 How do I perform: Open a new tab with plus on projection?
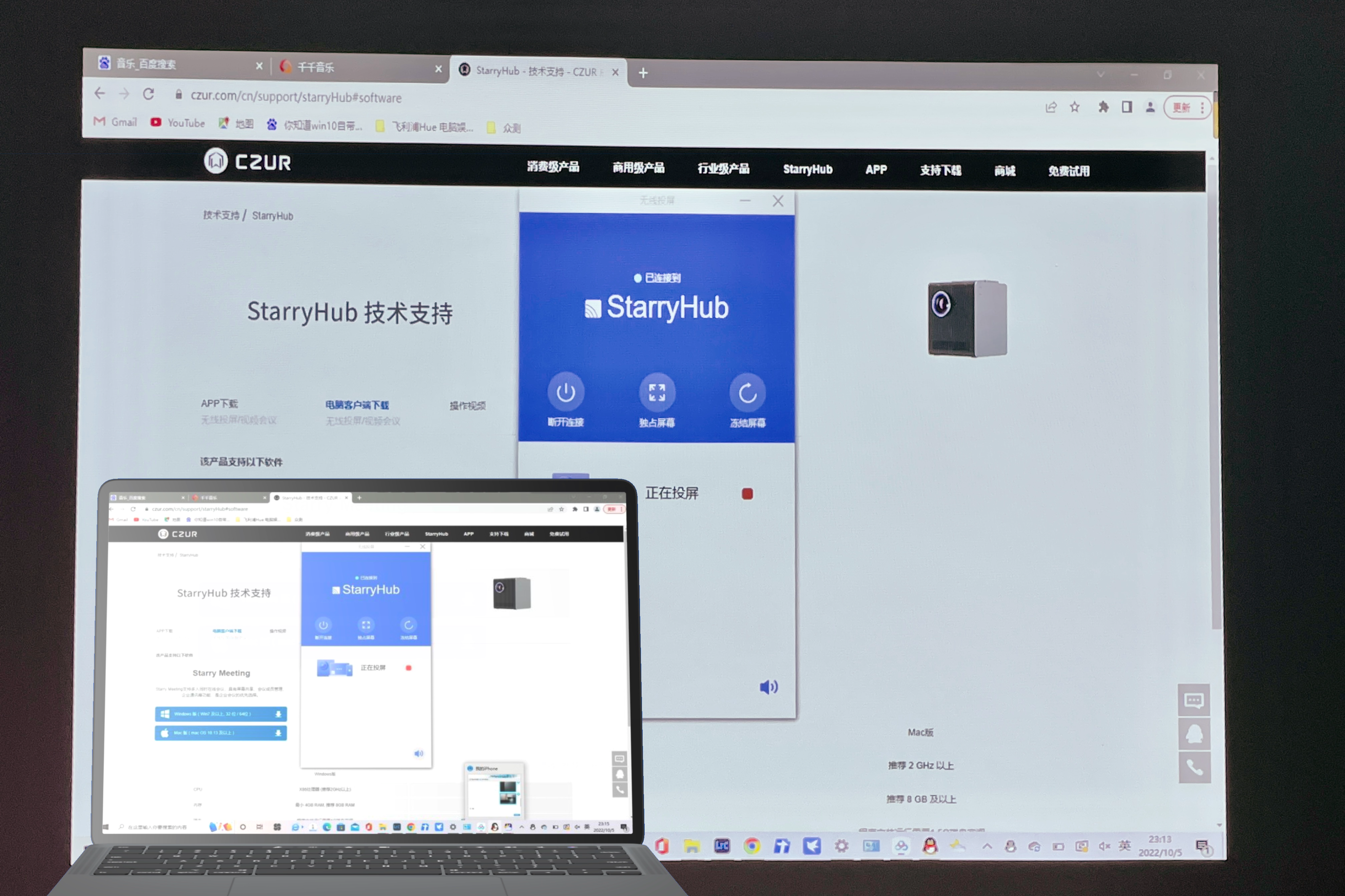(x=643, y=73)
